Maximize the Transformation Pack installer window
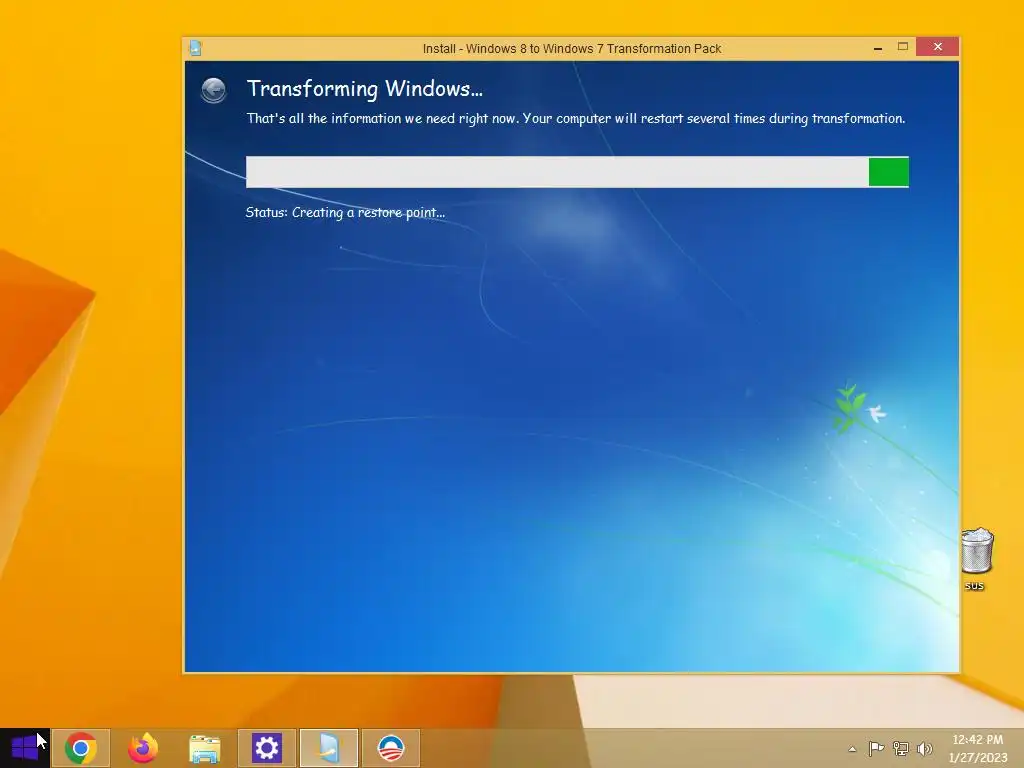1024x768 pixels. [903, 47]
